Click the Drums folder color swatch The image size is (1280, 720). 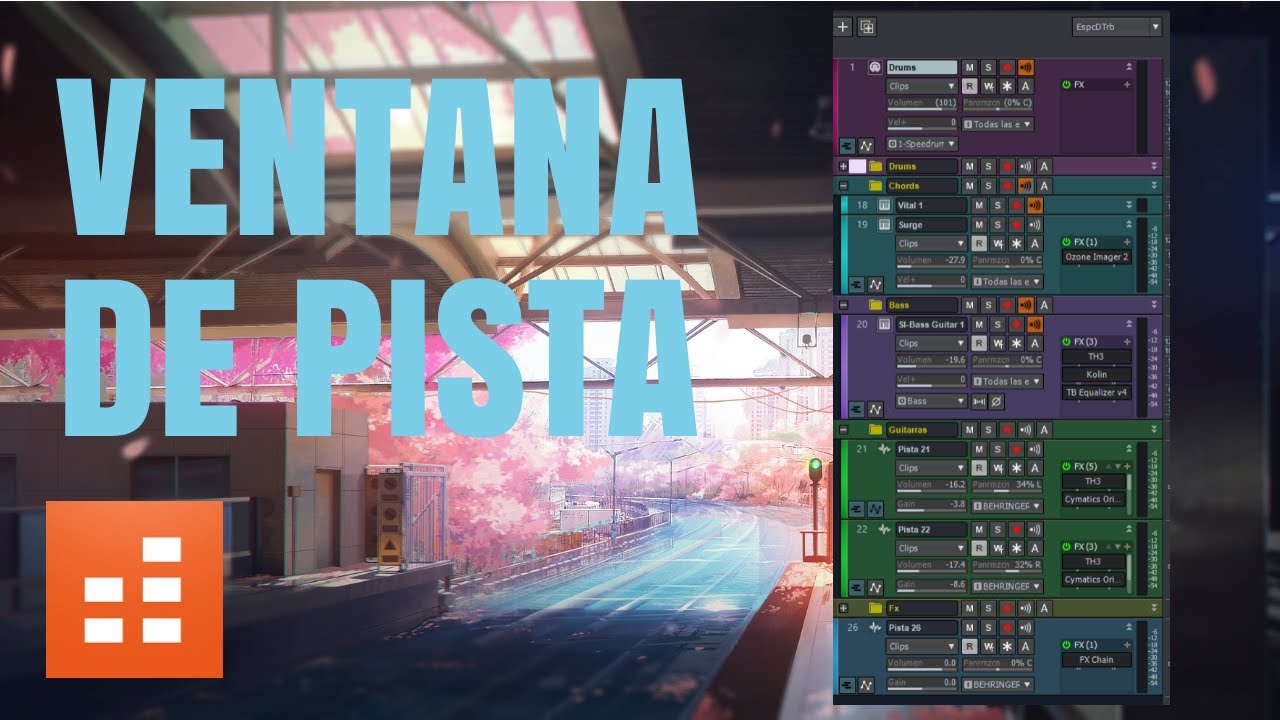pos(858,166)
